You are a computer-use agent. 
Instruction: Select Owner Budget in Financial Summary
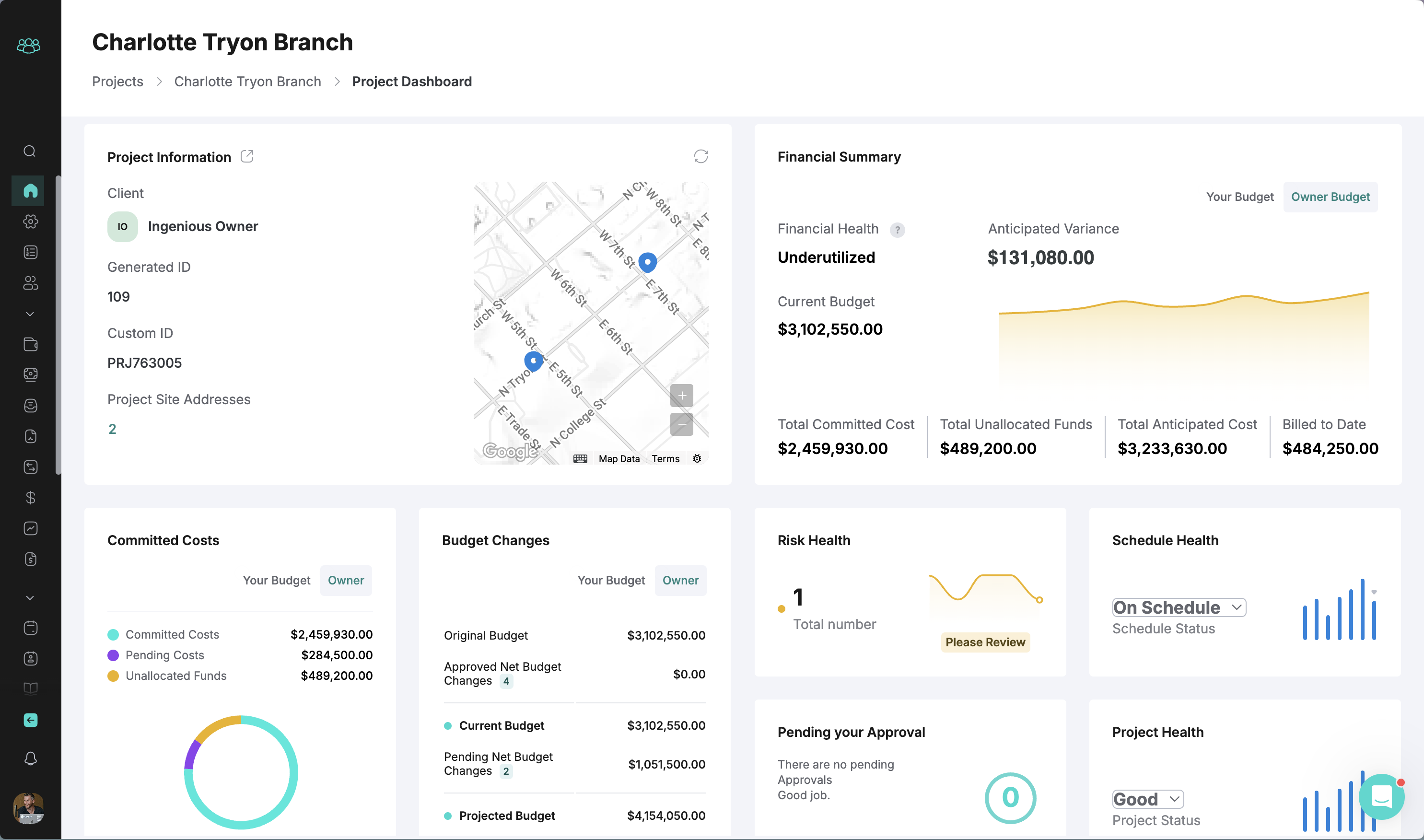[x=1330, y=197]
